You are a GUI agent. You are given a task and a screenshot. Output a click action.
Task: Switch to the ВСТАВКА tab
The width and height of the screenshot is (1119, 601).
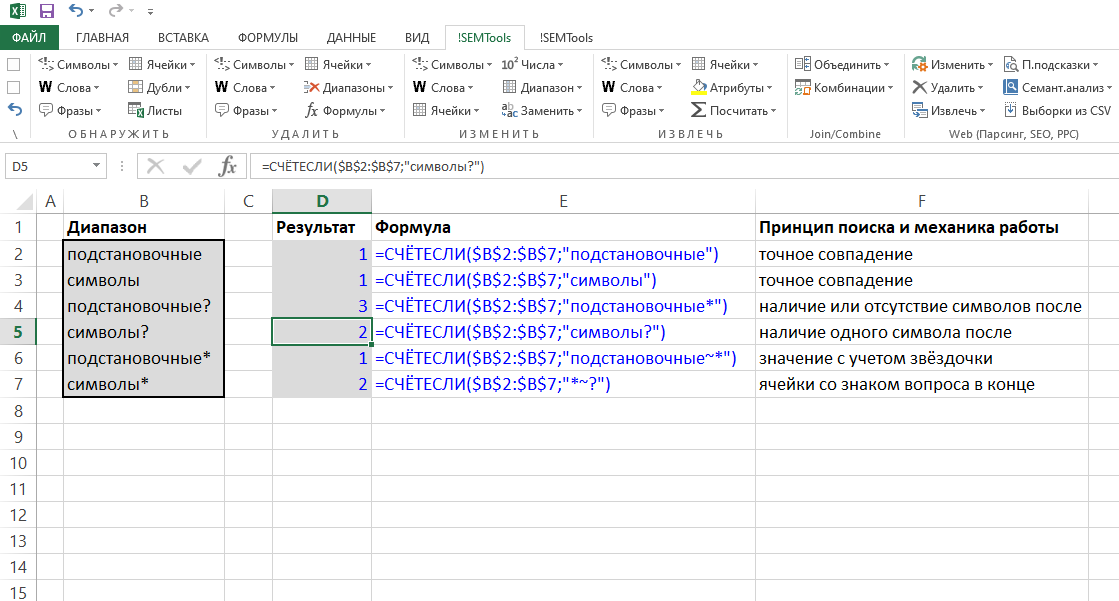(x=183, y=38)
